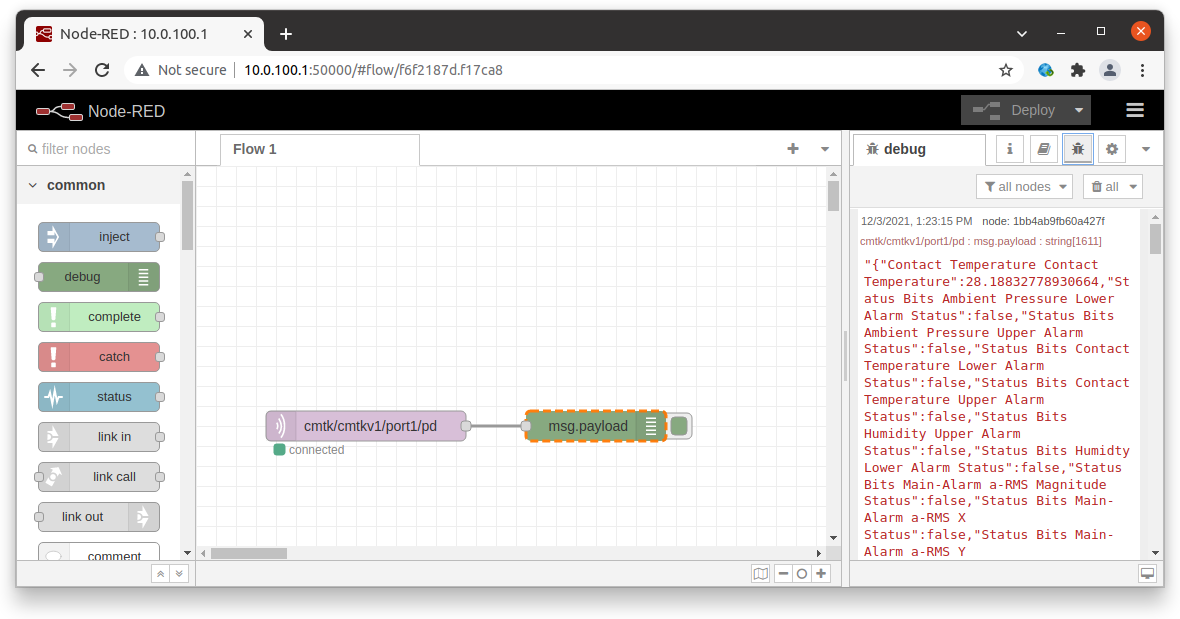Open the Node-RED main menu
The image size is (1180, 619).
(x=1134, y=110)
